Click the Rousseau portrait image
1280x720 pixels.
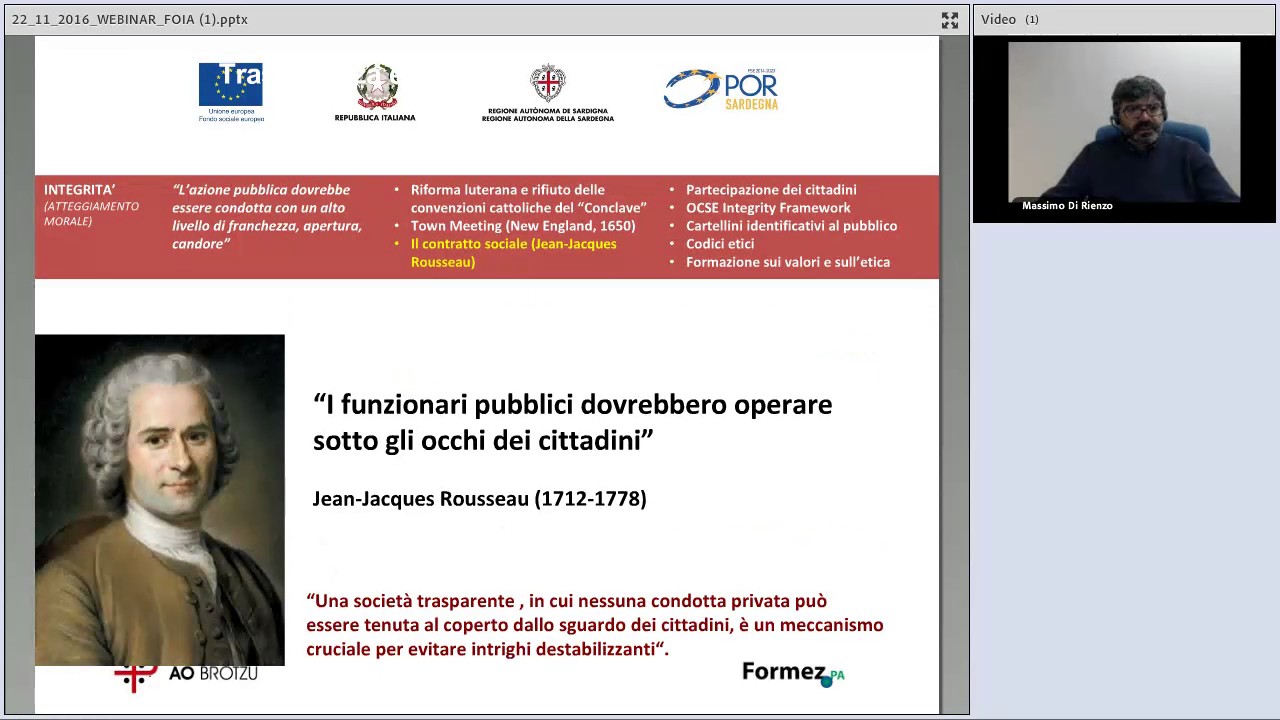point(160,500)
